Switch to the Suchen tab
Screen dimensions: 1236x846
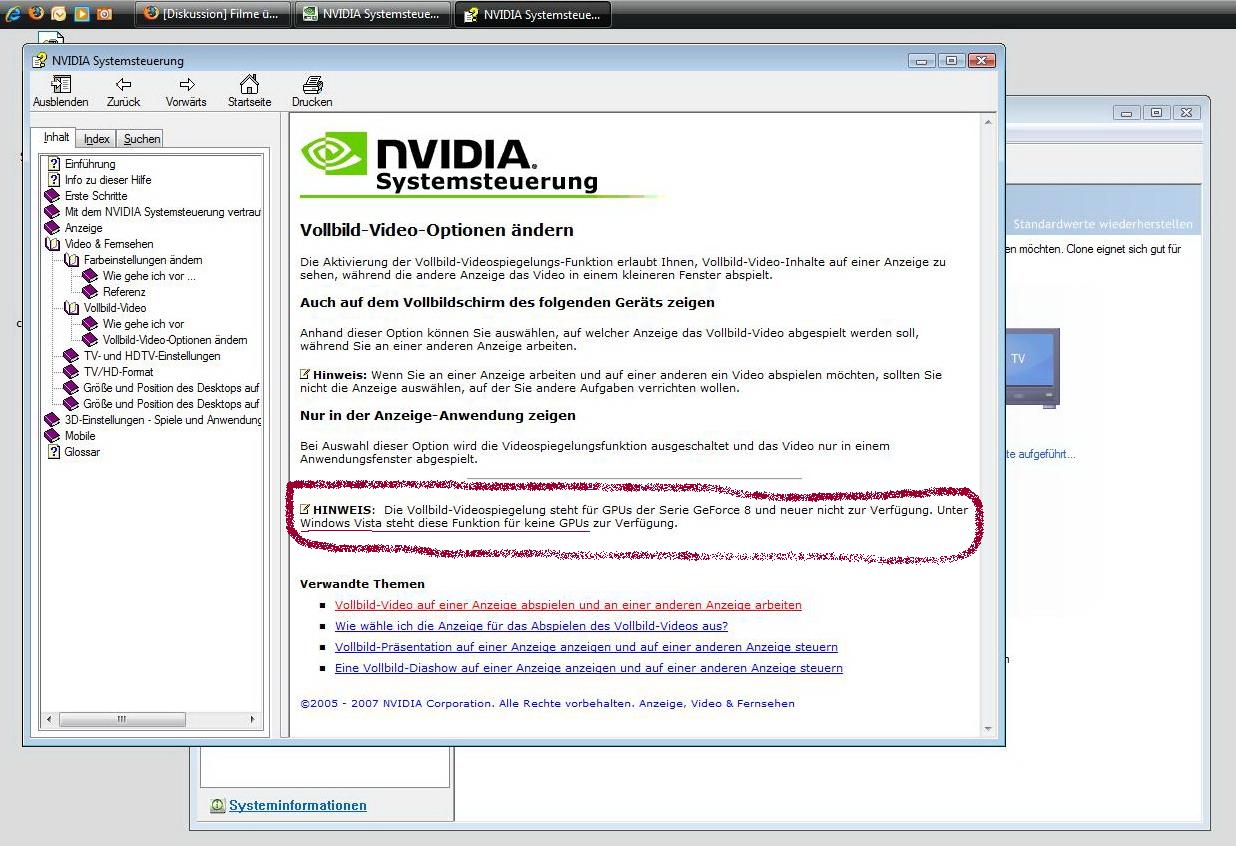pyautogui.click(x=142, y=139)
